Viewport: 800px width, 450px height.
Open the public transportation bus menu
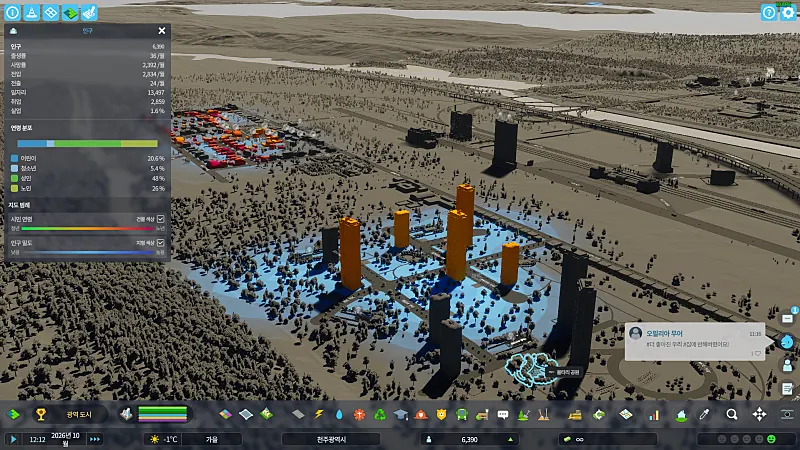point(462,414)
